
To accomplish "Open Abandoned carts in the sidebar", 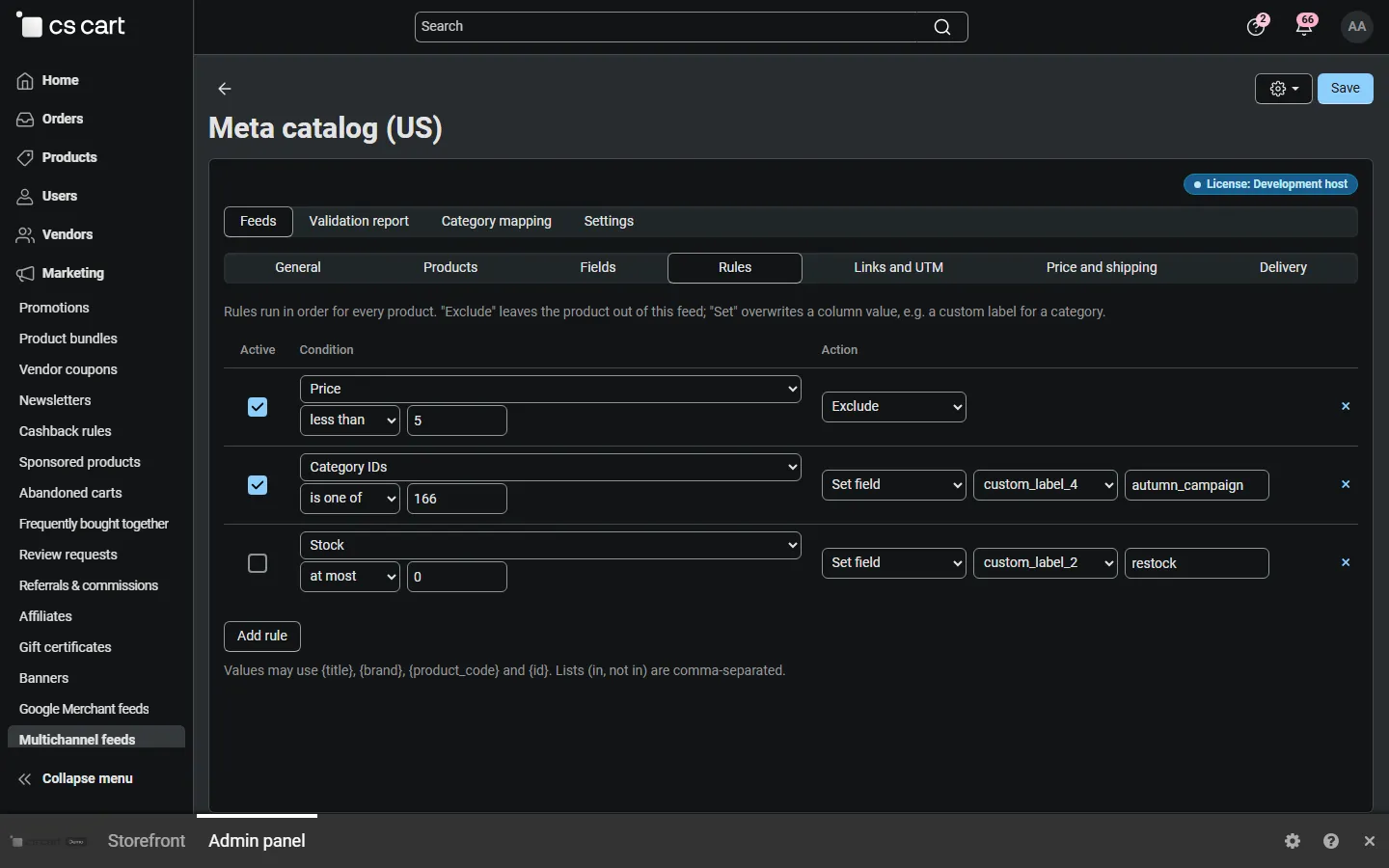I will pos(70,494).
